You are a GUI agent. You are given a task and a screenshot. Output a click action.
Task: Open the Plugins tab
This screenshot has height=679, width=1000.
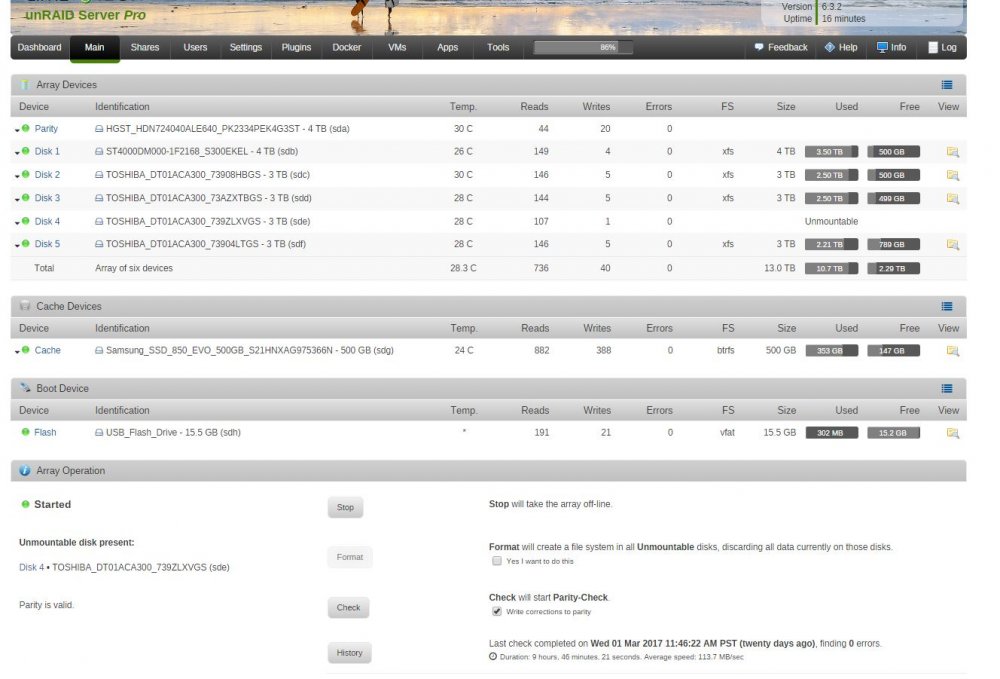tap(297, 48)
